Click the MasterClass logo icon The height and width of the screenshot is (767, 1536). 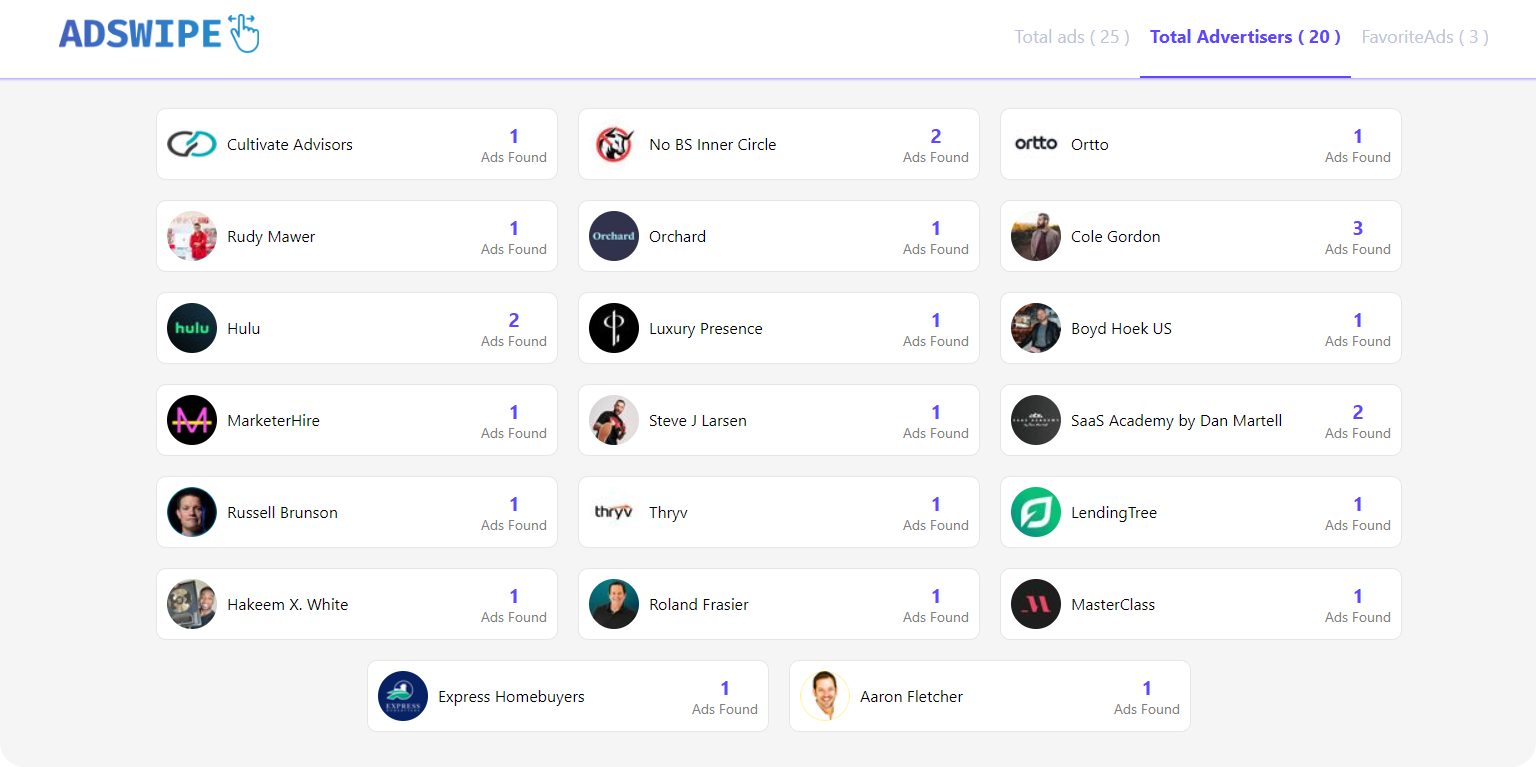click(x=1036, y=604)
